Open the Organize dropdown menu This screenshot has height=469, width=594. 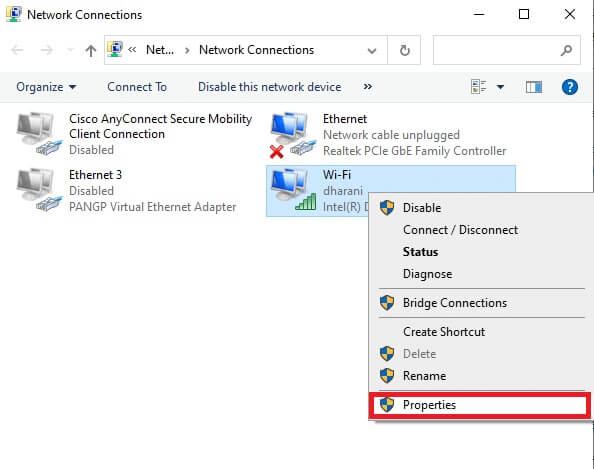(46, 87)
